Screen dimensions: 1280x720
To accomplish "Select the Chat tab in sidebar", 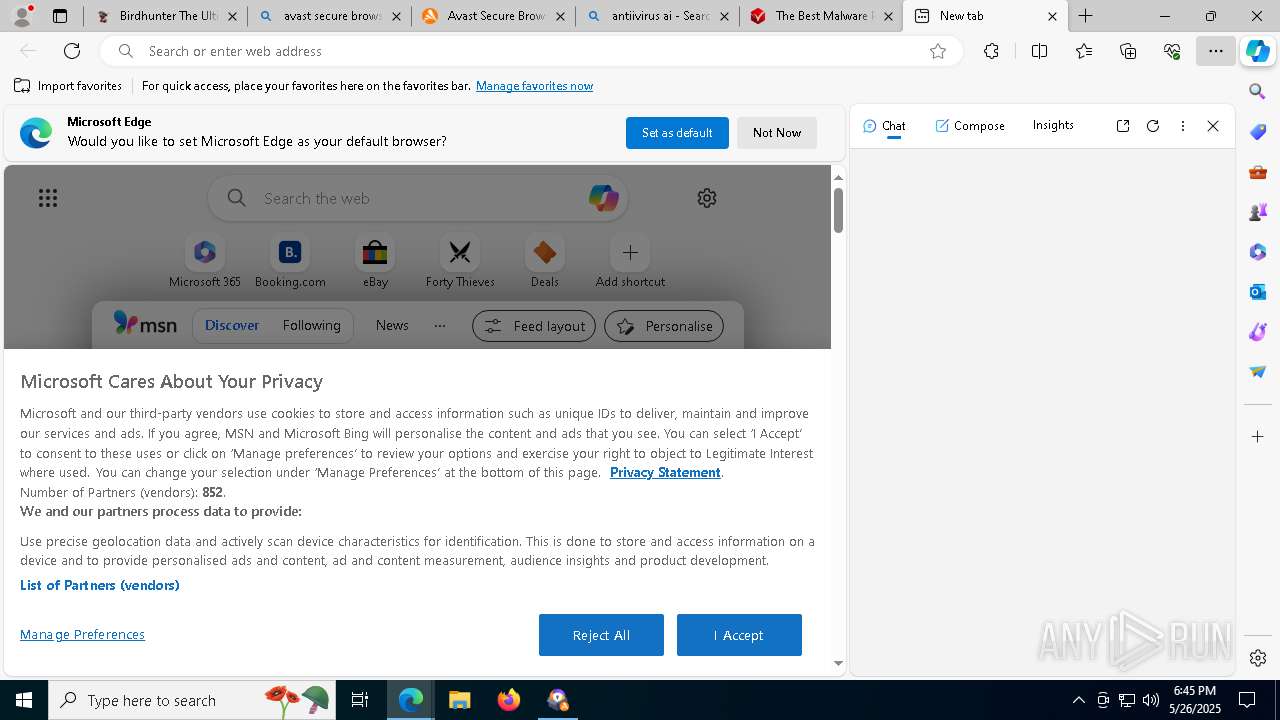I will point(884,126).
